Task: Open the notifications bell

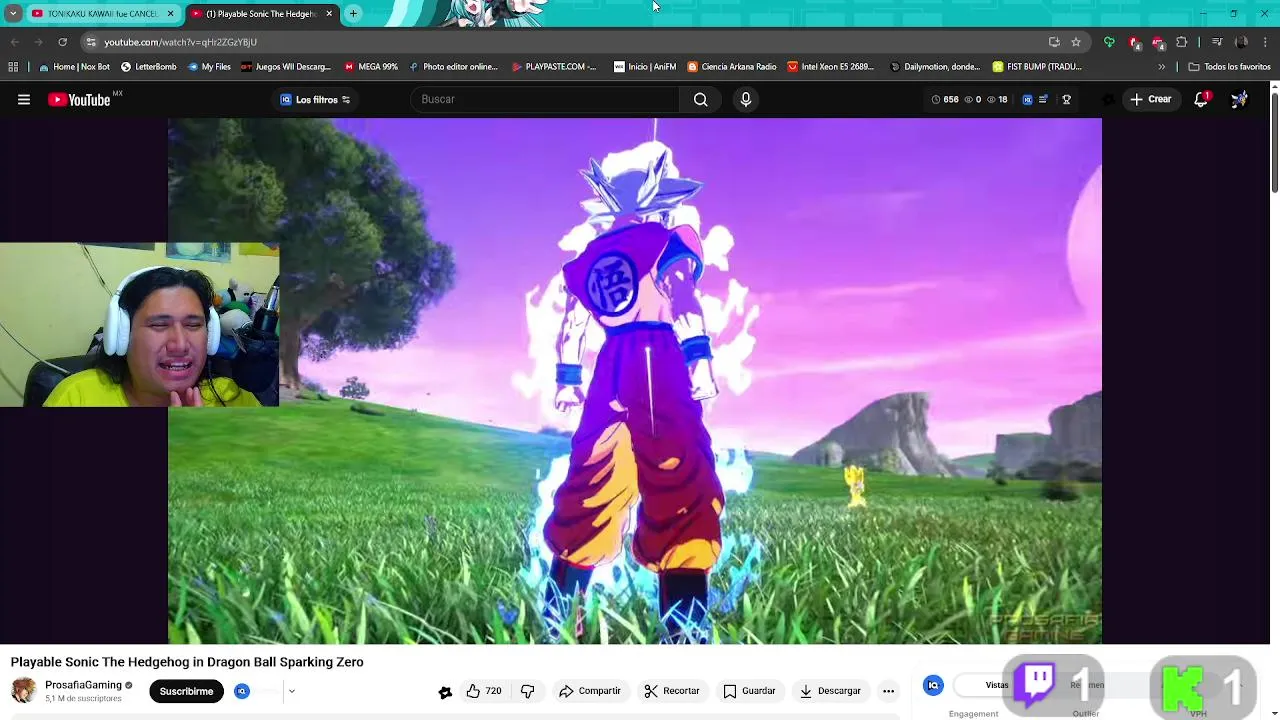Action: [1201, 99]
